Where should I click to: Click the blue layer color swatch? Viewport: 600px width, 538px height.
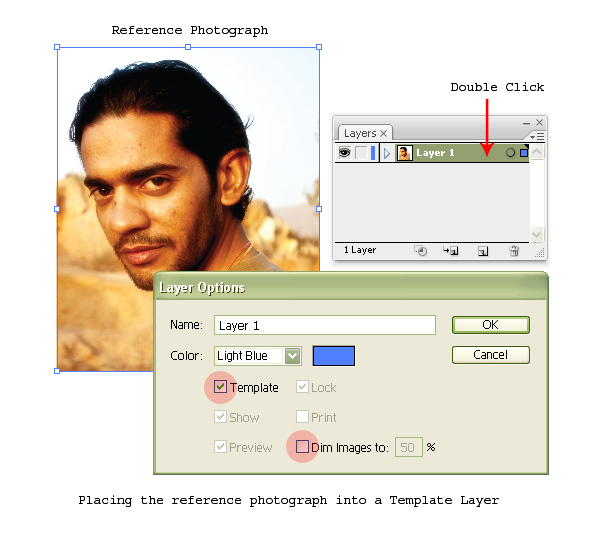[334, 356]
